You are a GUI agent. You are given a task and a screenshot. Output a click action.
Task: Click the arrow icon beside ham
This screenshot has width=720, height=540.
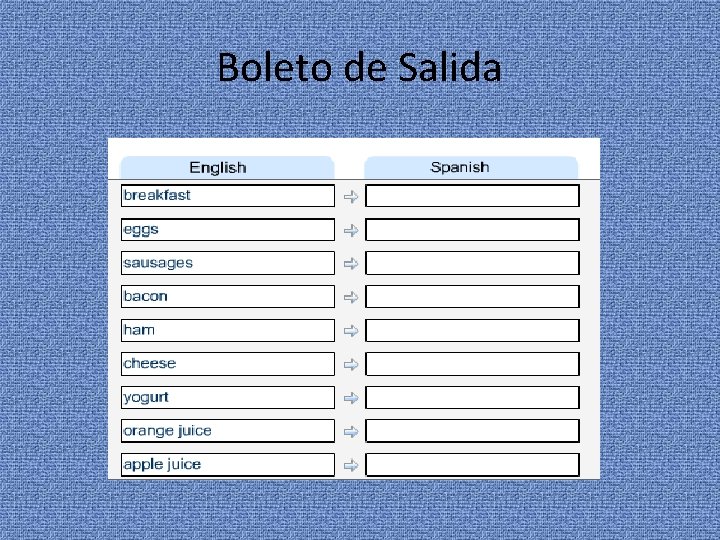point(351,330)
